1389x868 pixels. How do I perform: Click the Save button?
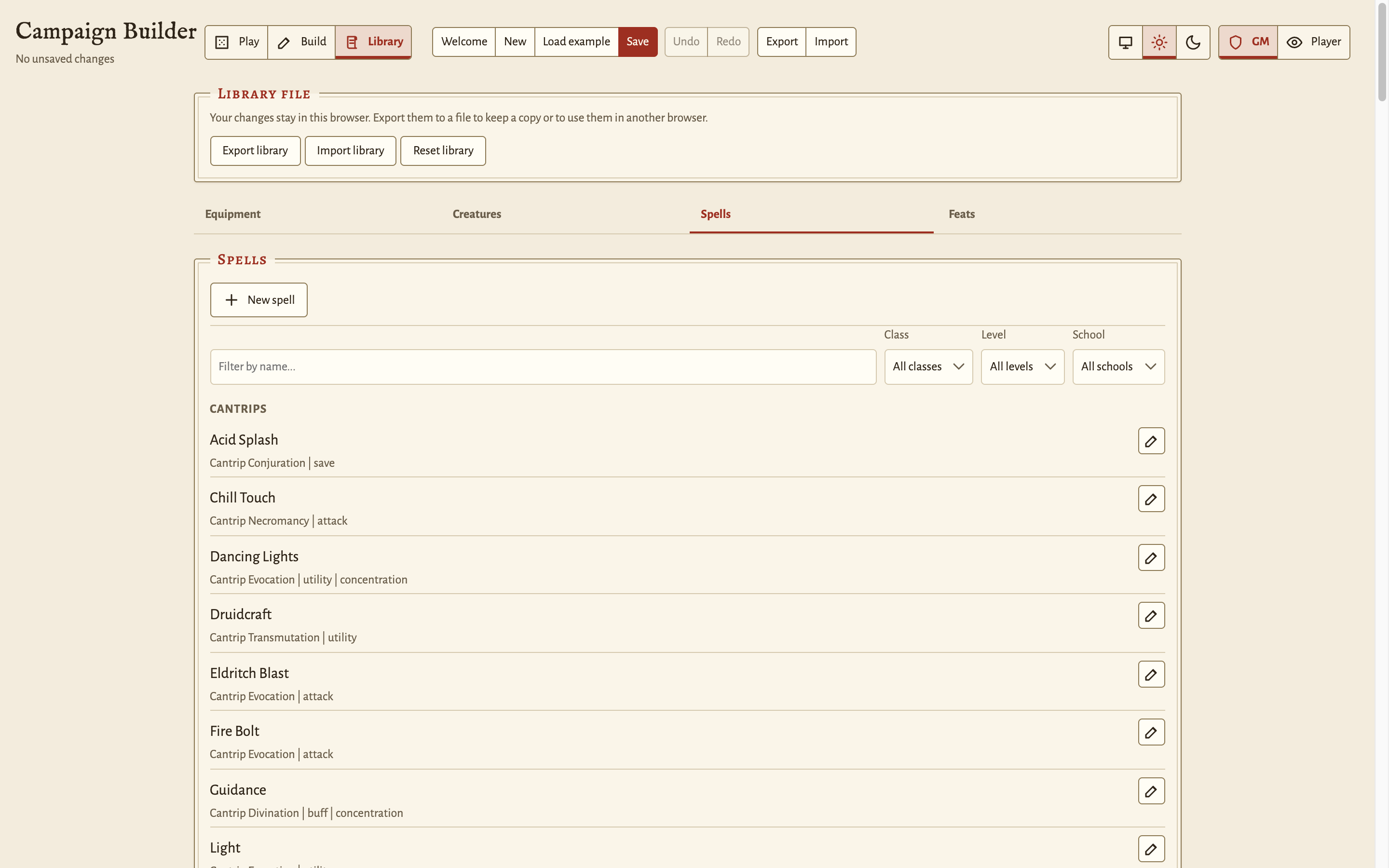(638, 42)
